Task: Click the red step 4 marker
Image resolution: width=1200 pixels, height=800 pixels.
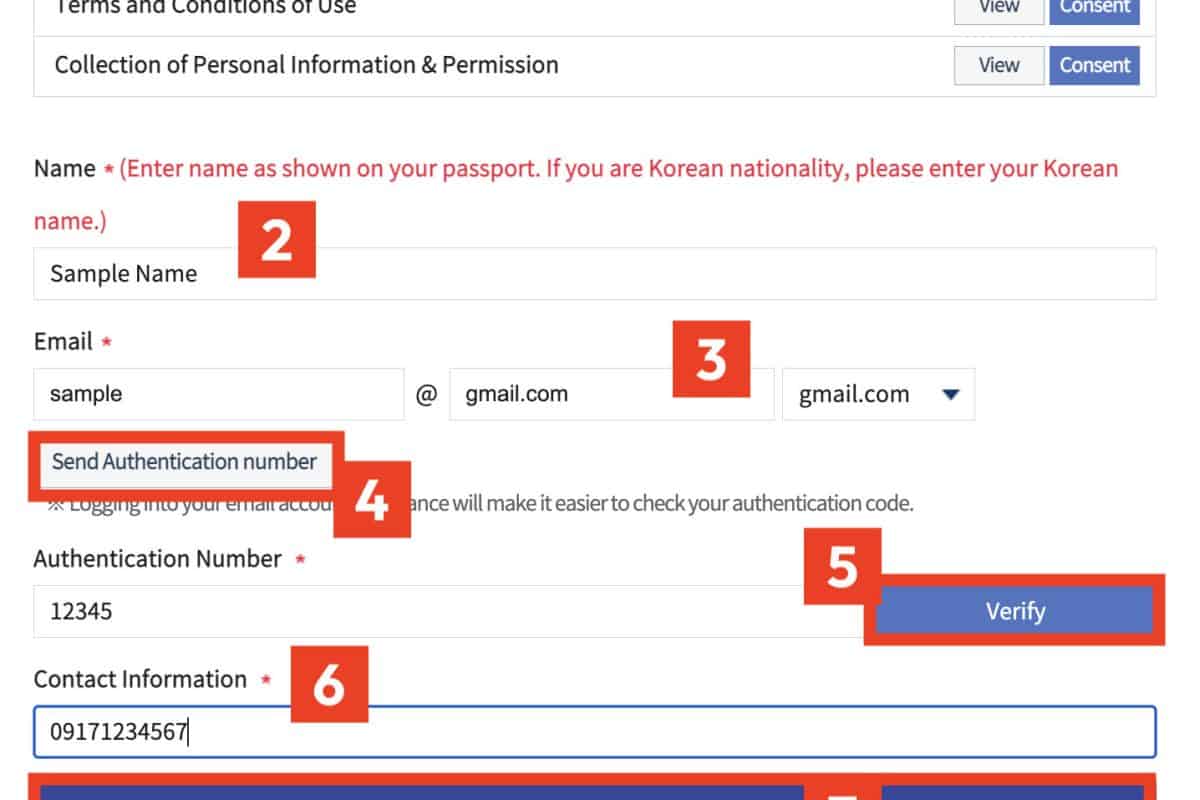Action: (371, 498)
